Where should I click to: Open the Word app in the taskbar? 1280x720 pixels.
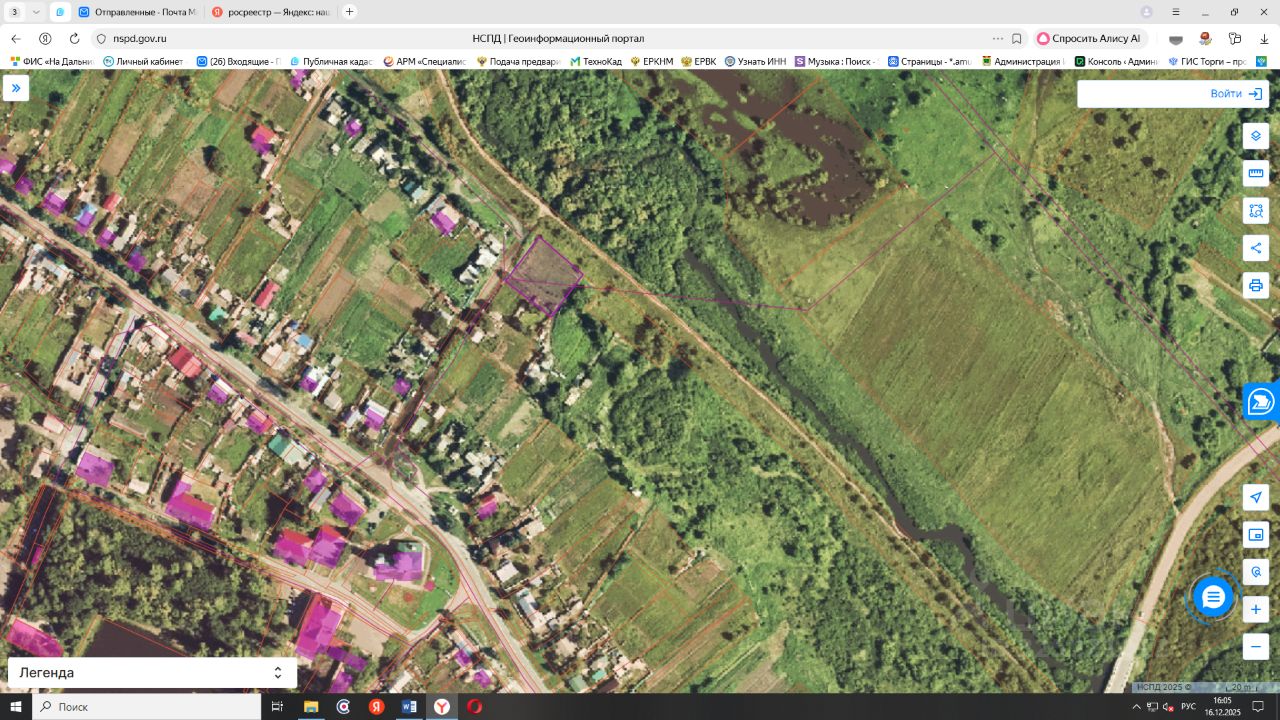point(409,706)
